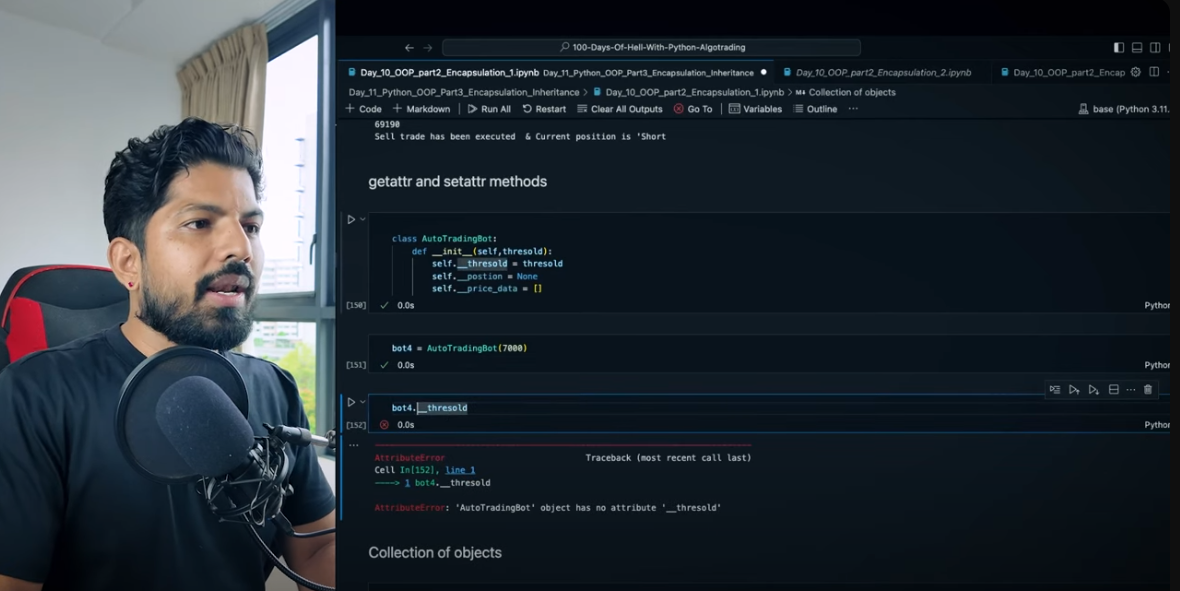Place cursor on 'self.__postion = None' line
Image resolution: width=1180 pixels, height=591 pixels.
[x=485, y=276]
